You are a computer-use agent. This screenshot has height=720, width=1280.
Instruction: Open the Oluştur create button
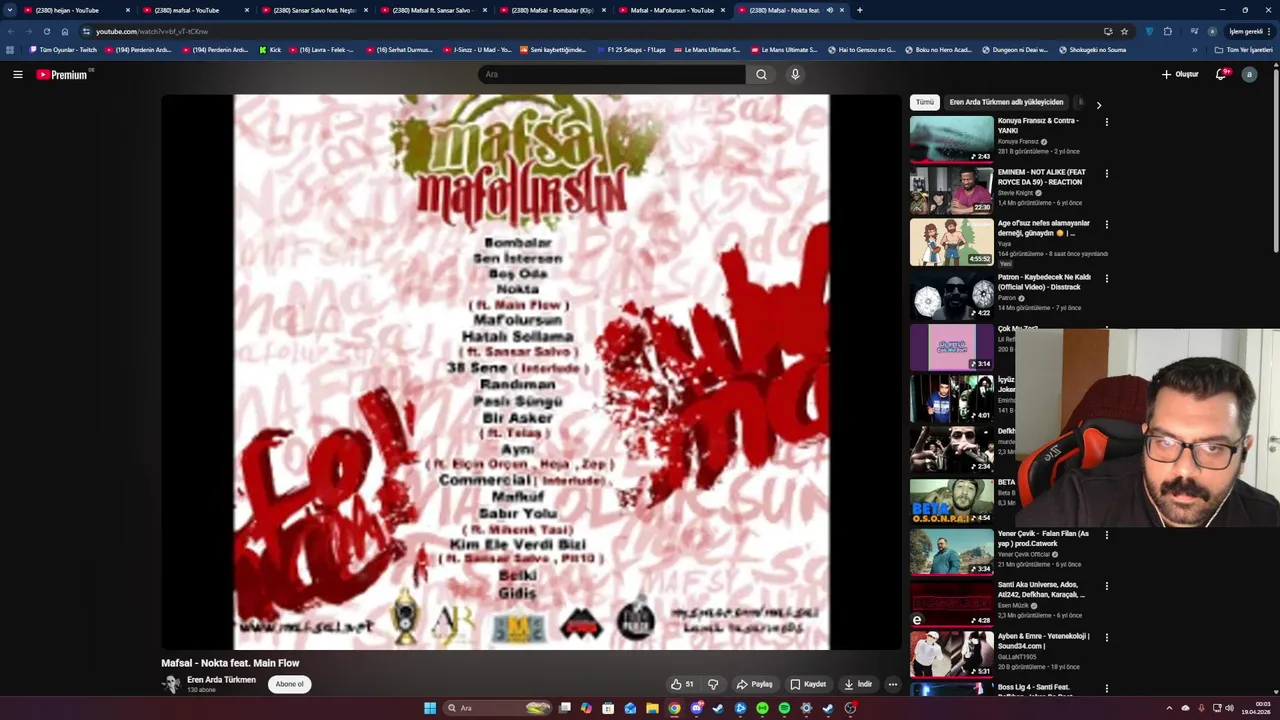coord(1180,74)
